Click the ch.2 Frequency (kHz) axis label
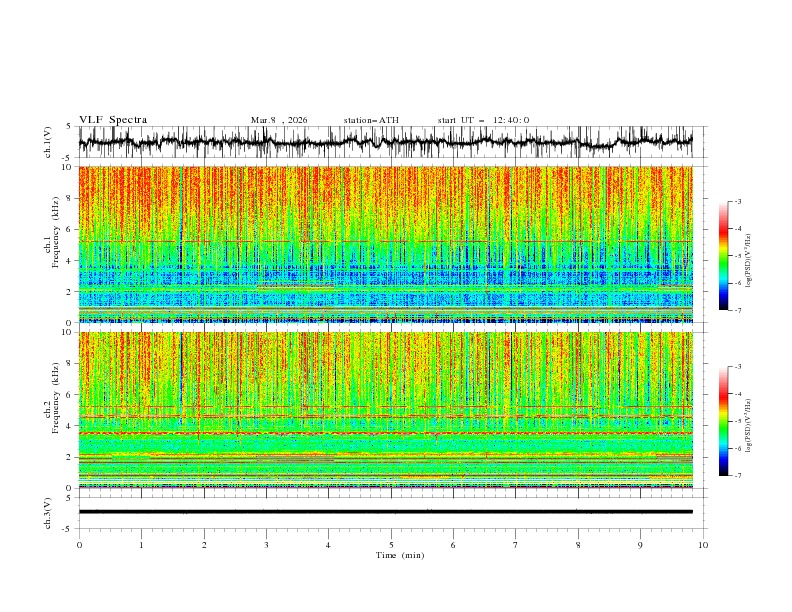792x612 pixels. point(52,398)
